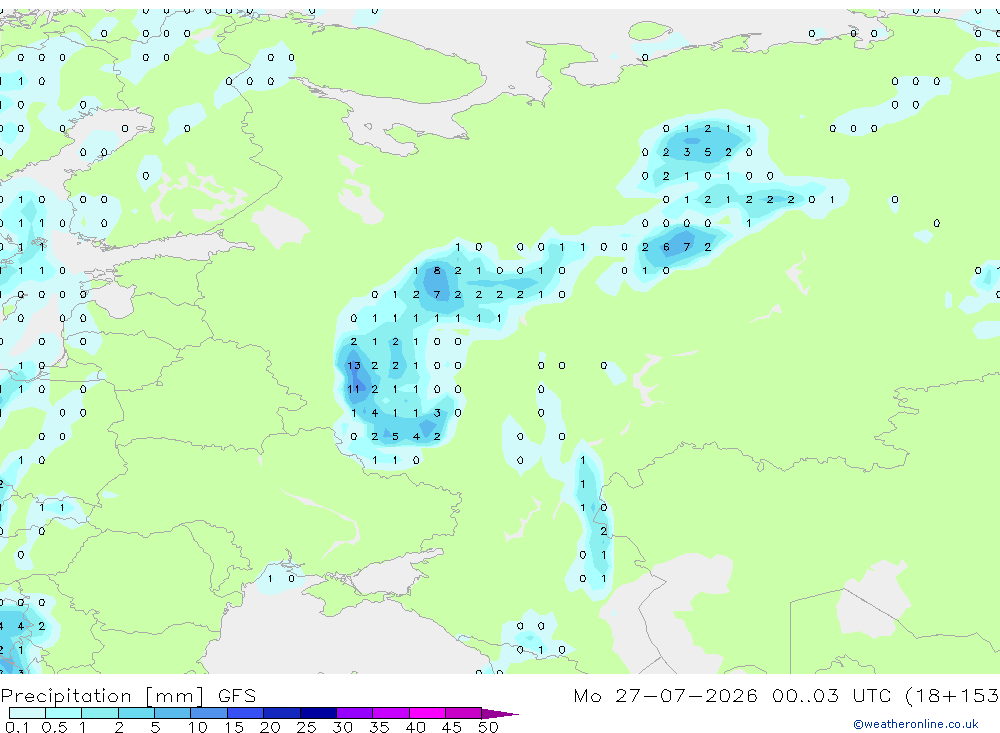Pick the 15–20 mm legend color segment
The height and width of the screenshot is (733, 1000).
point(245,713)
